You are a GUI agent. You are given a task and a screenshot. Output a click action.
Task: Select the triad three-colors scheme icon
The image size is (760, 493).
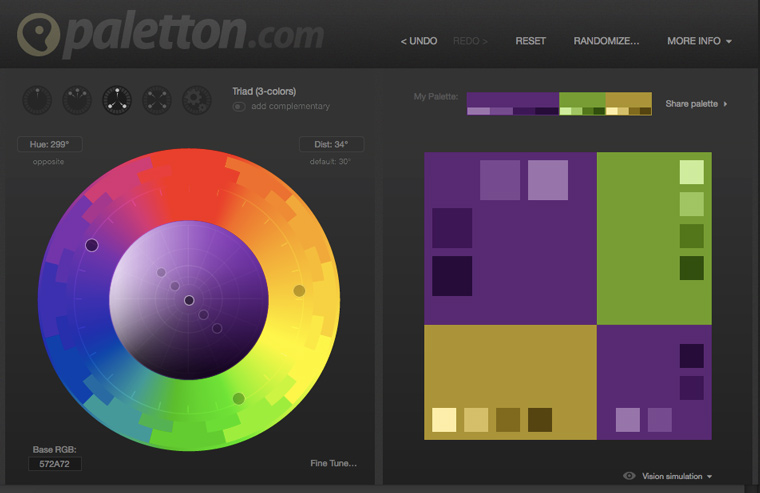pyautogui.click(x=117, y=100)
